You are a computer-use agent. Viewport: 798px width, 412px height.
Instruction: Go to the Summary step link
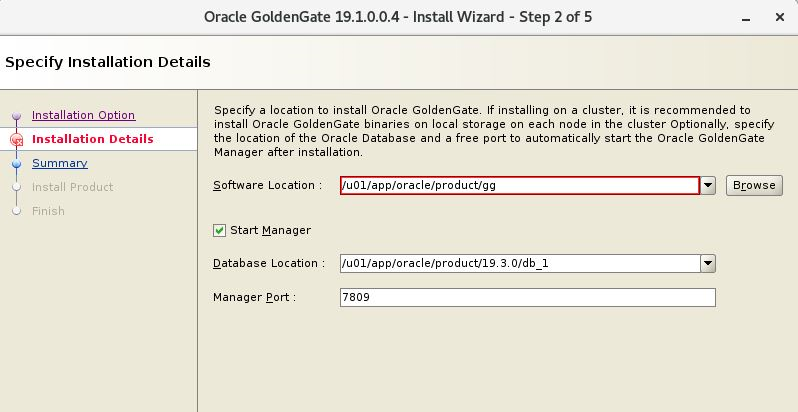click(60, 163)
